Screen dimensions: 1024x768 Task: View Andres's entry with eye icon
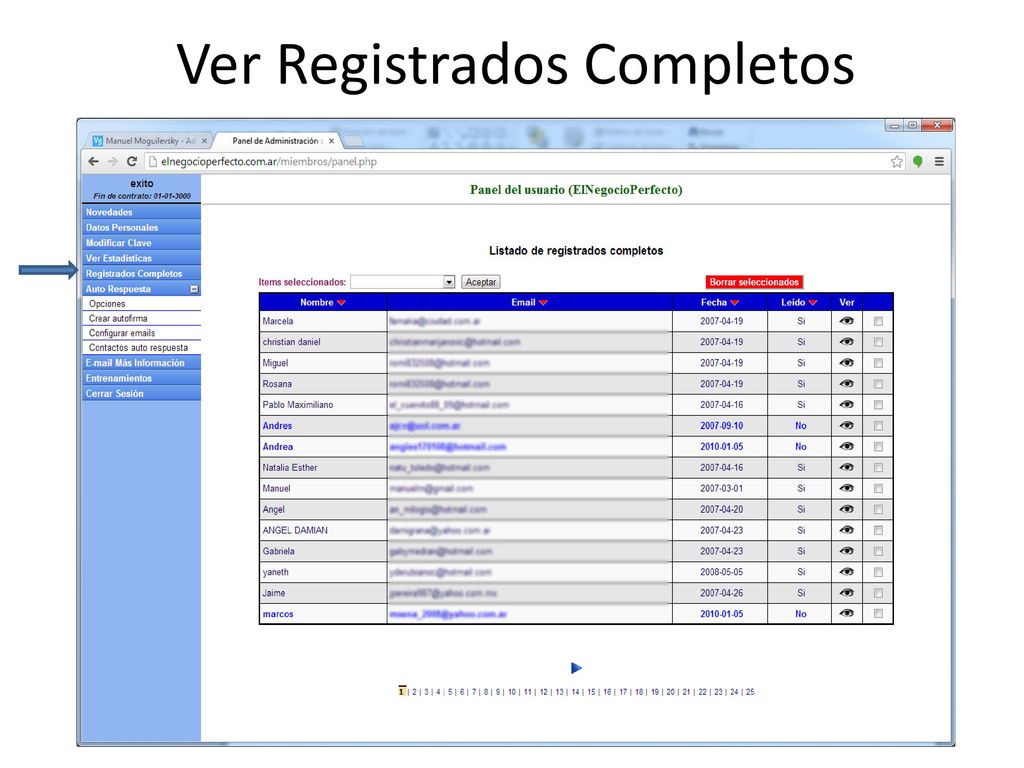point(847,425)
